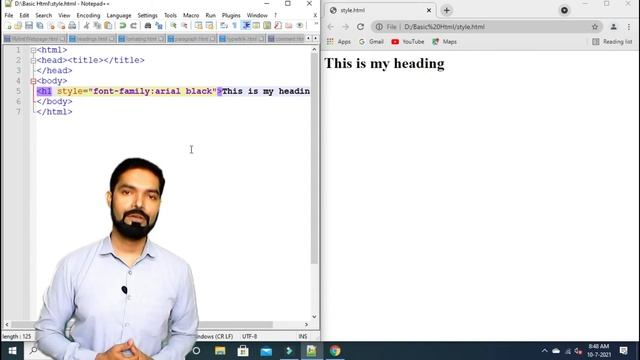Collapse the html tag fold marker on line 1
The height and width of the screenshot is (360, 640).
click(33, 50)
